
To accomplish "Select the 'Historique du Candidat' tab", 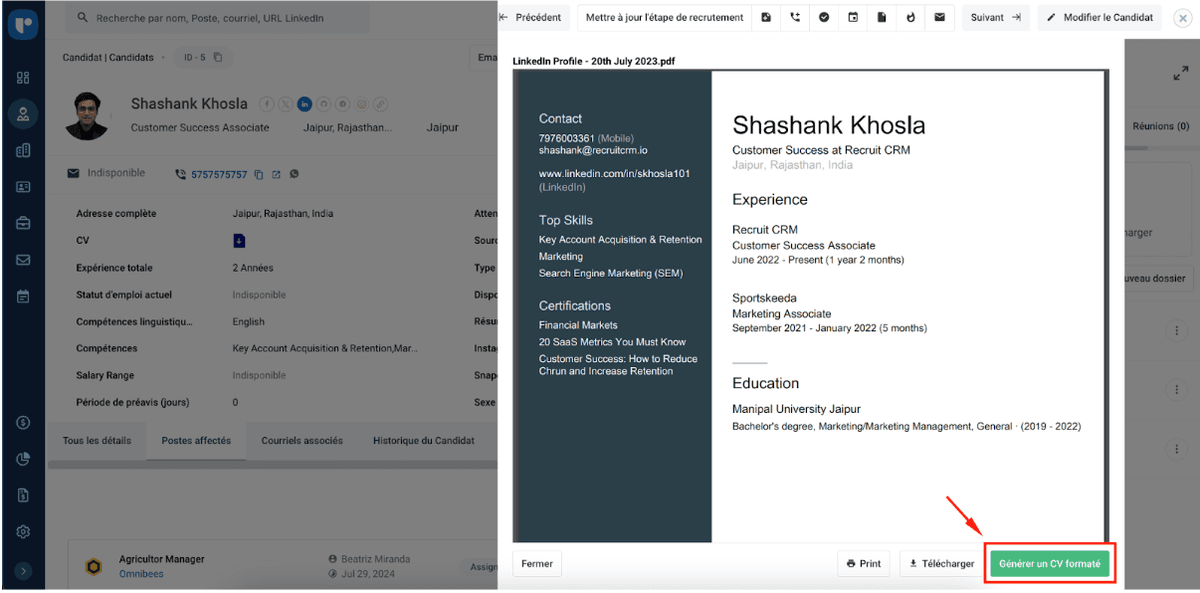I will tap(424, 441).
